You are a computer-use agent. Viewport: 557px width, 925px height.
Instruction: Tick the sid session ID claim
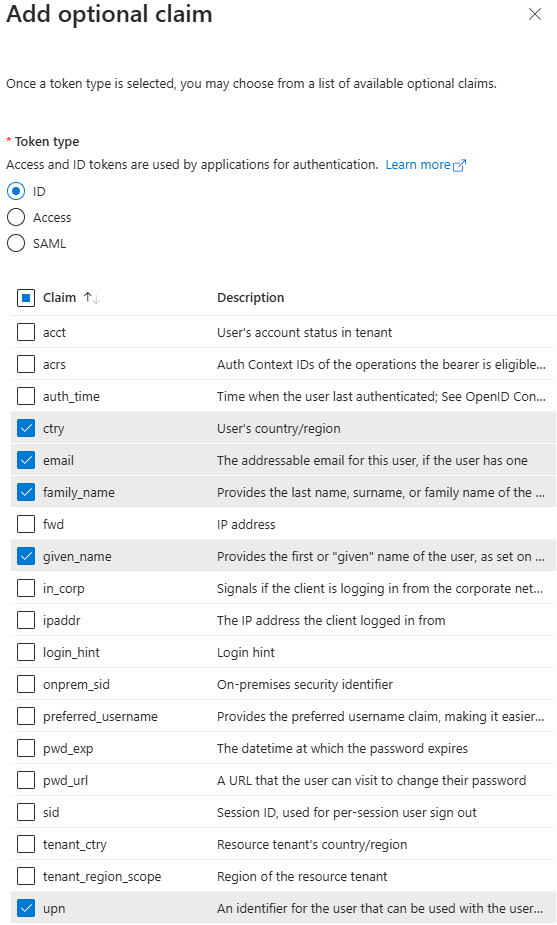pos(26,812)
